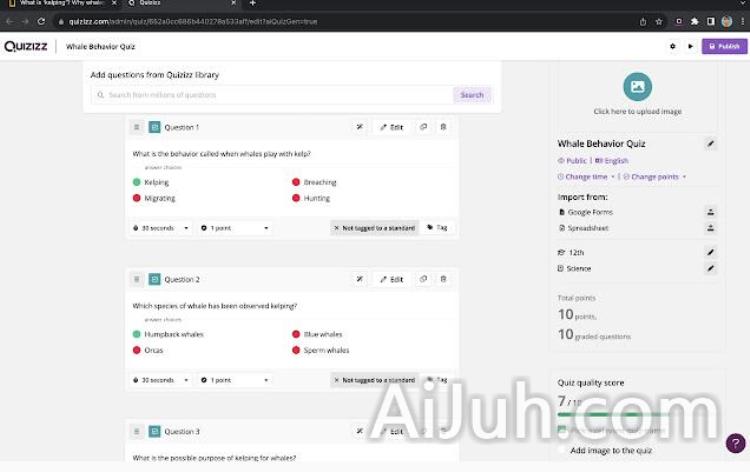The width and height of the screenshot is (750, 472).
Task: Select the Breaching answer choice
Action: (314, 182)
